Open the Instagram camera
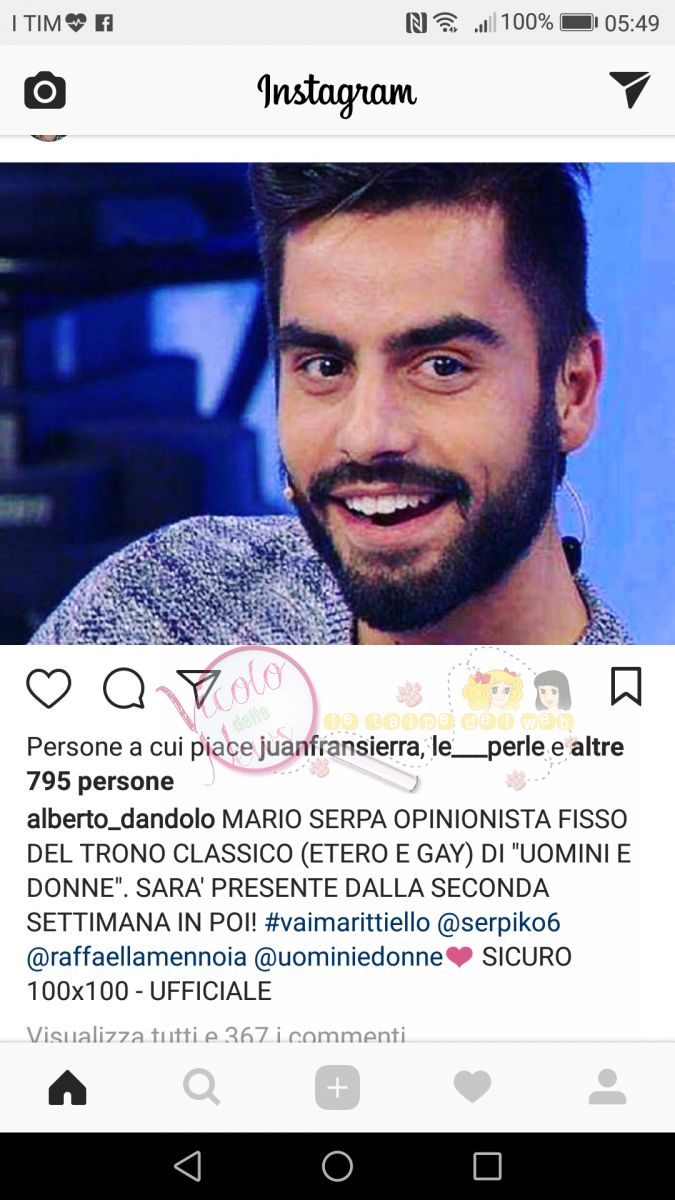Viewport: 675px width, 1200px height. 45,92
